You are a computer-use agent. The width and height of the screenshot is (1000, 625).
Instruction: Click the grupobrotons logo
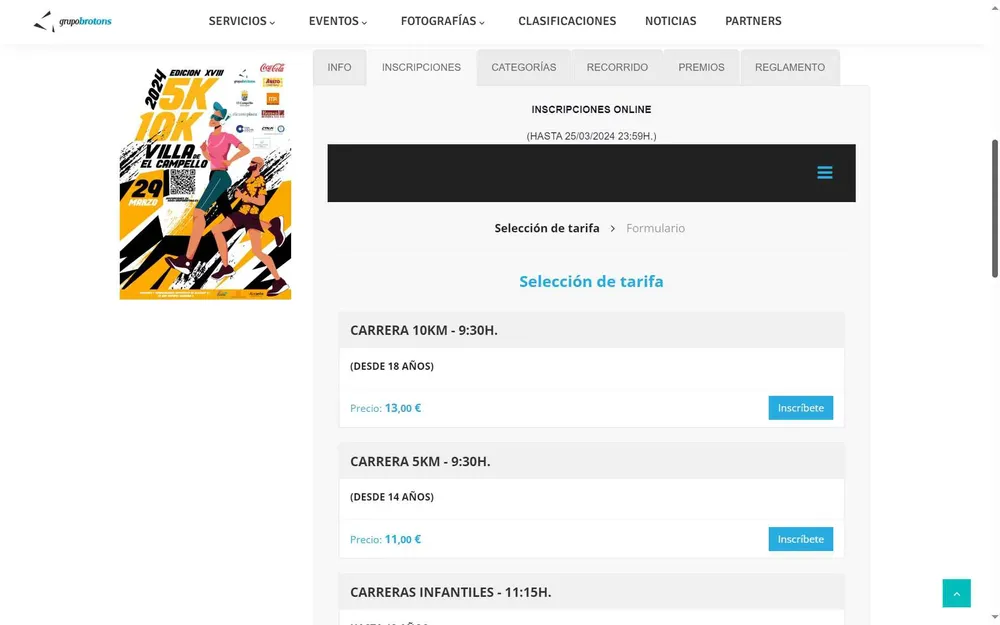[x=72, y=21]
